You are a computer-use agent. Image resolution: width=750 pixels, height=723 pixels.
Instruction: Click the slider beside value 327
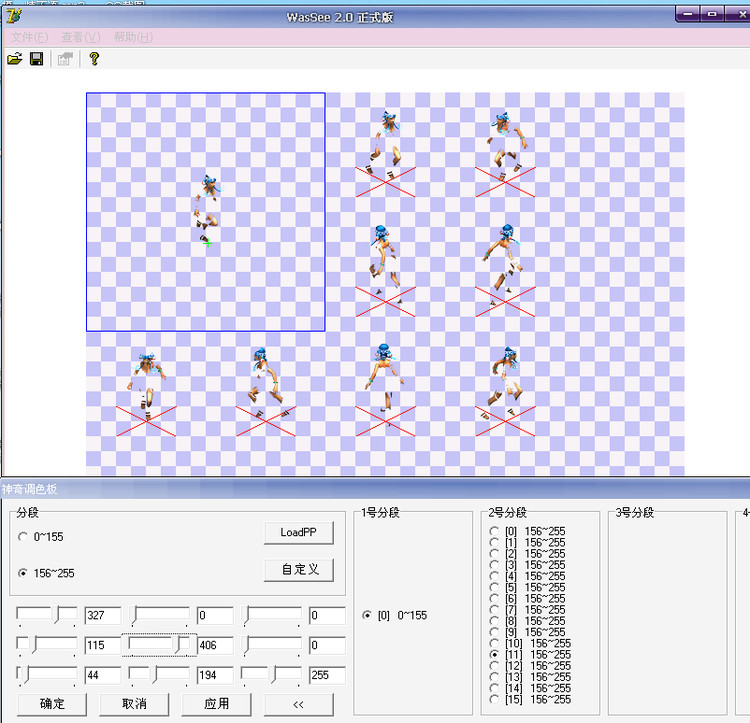coord(46,615)
